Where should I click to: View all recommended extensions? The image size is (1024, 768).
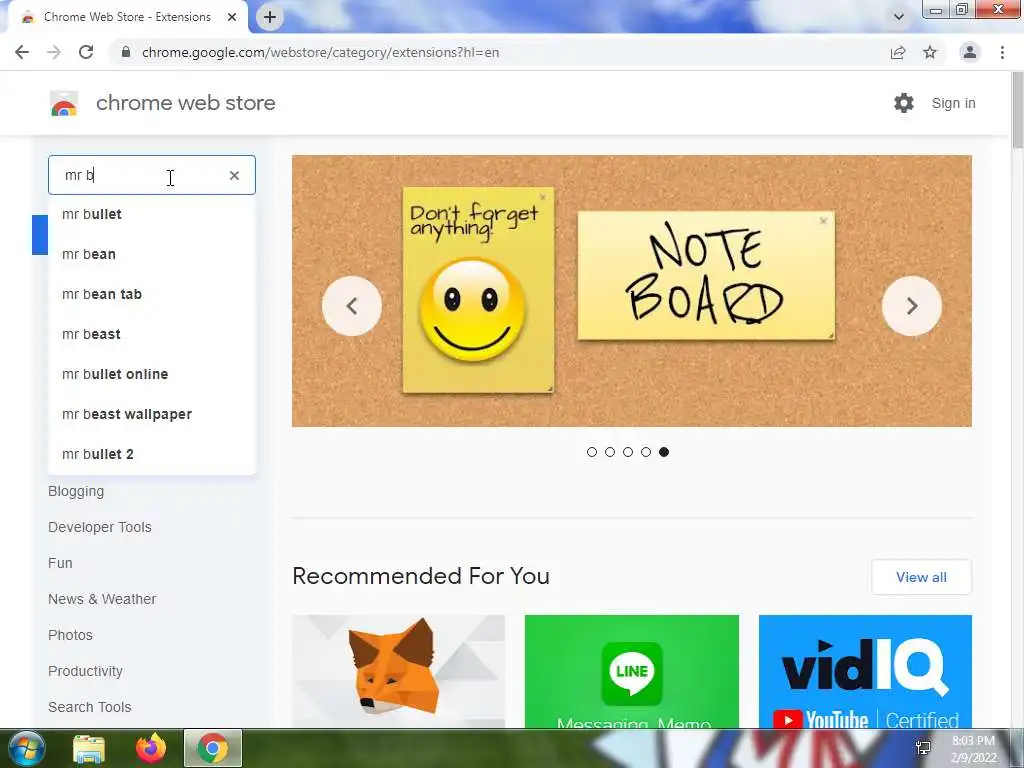921,577
